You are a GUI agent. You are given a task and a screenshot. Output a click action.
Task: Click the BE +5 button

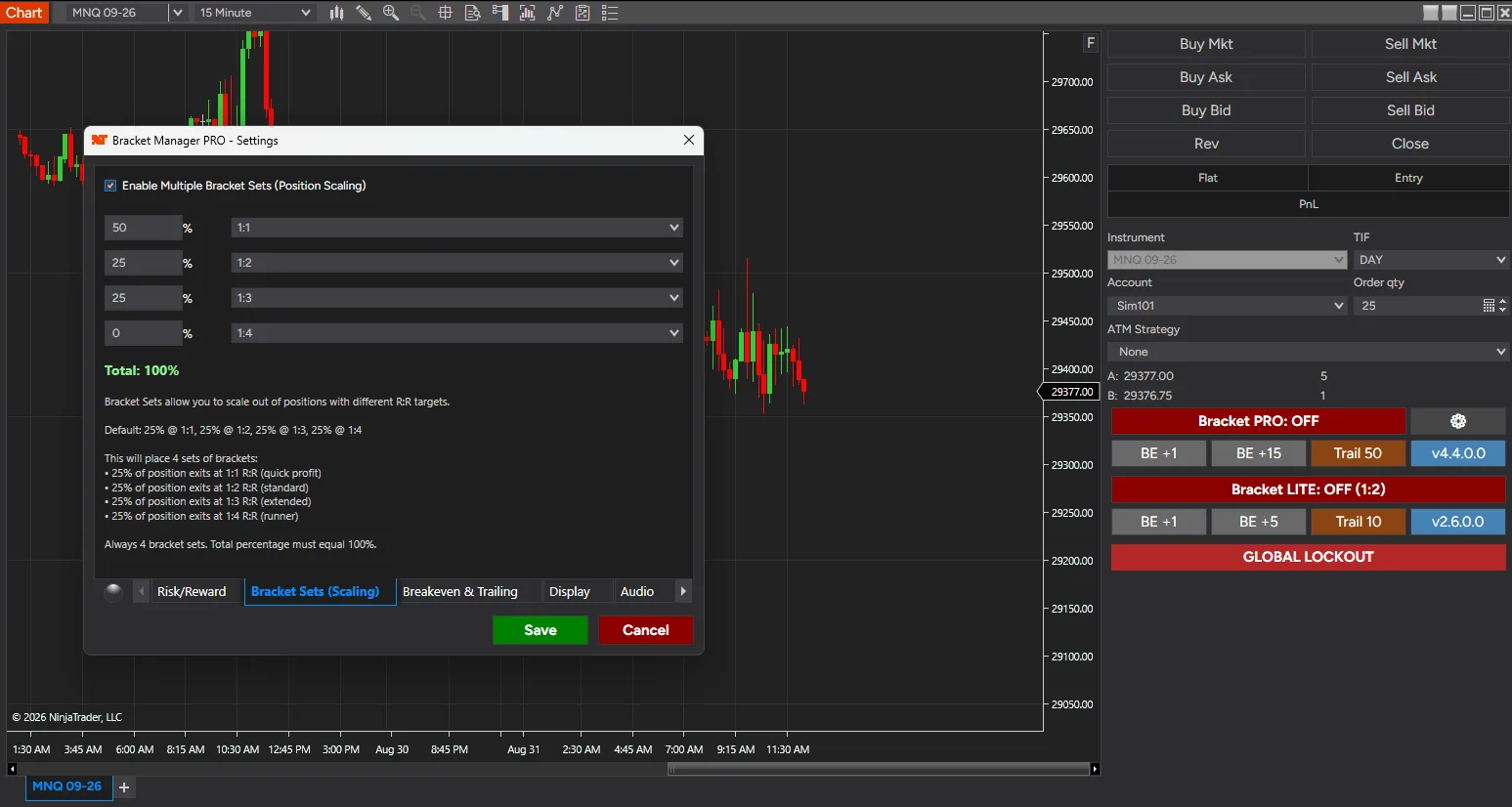tap(1258, 522)
